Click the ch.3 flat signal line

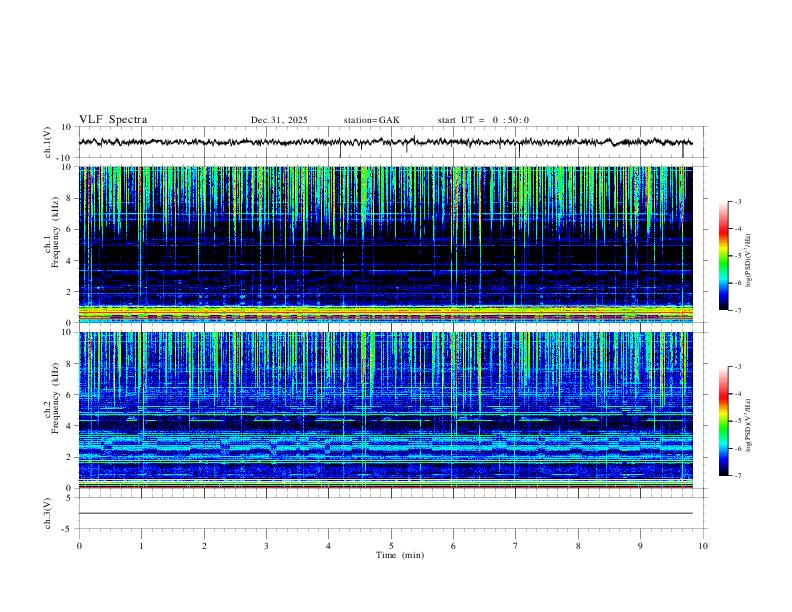pyautogui.click(x=385, y=513)
